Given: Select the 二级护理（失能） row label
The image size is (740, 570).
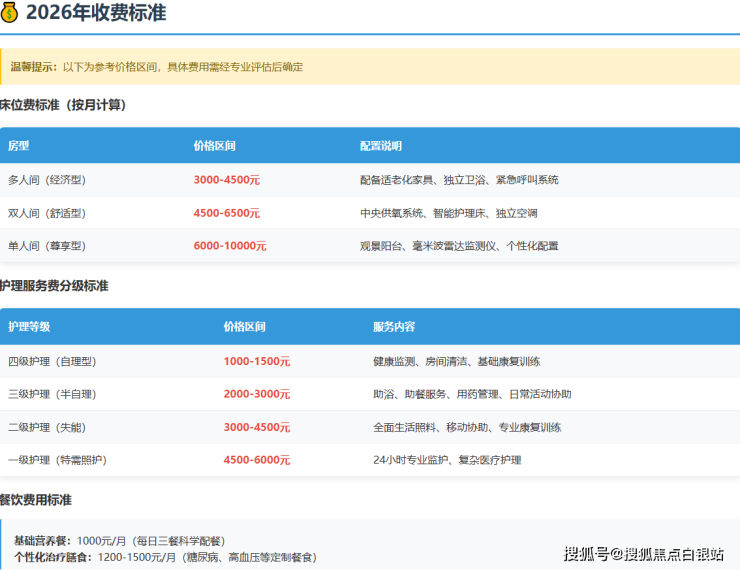Looking at the screenshot, I should 47,427.
